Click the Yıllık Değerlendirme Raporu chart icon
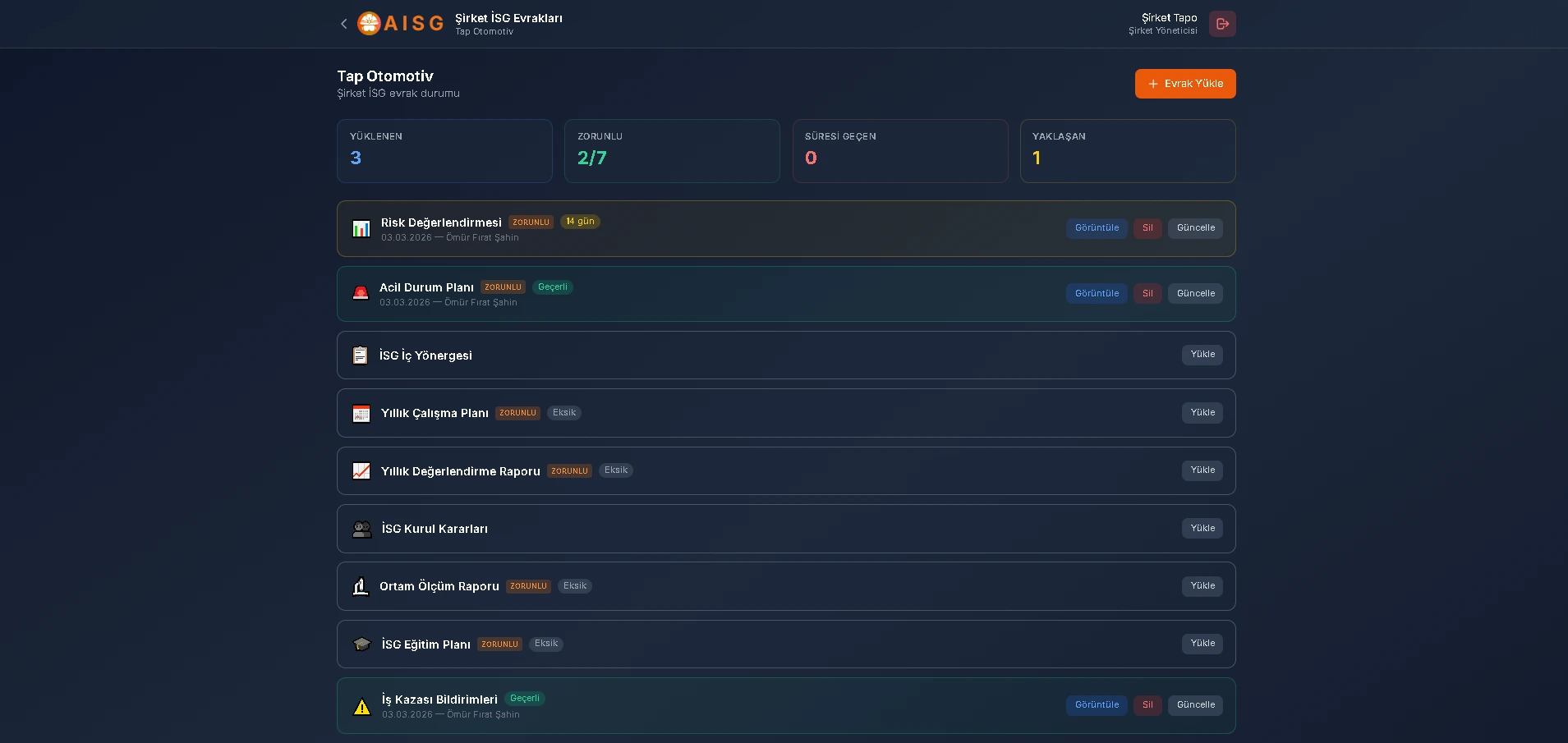This screenshot has width=1568, height=743. tap(361, 471)
